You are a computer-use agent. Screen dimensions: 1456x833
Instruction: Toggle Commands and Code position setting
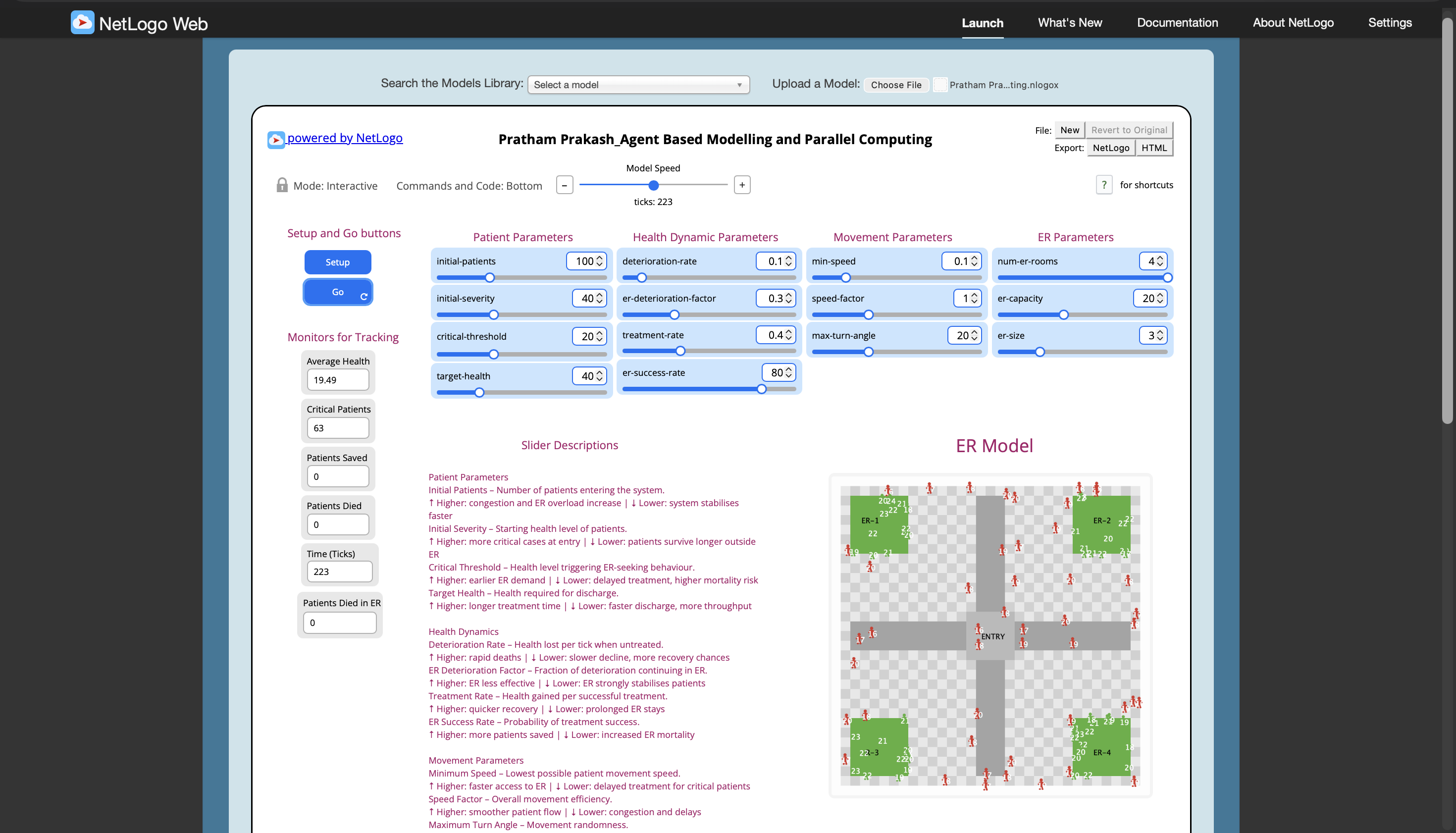[469, 185]
